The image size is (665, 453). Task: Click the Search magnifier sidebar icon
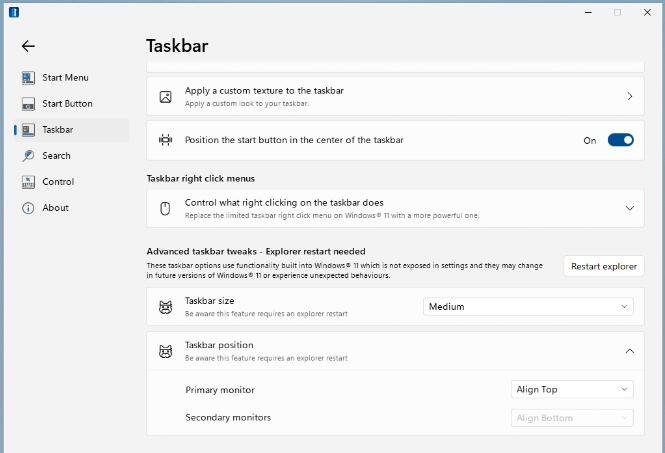(x=28, y=156)
